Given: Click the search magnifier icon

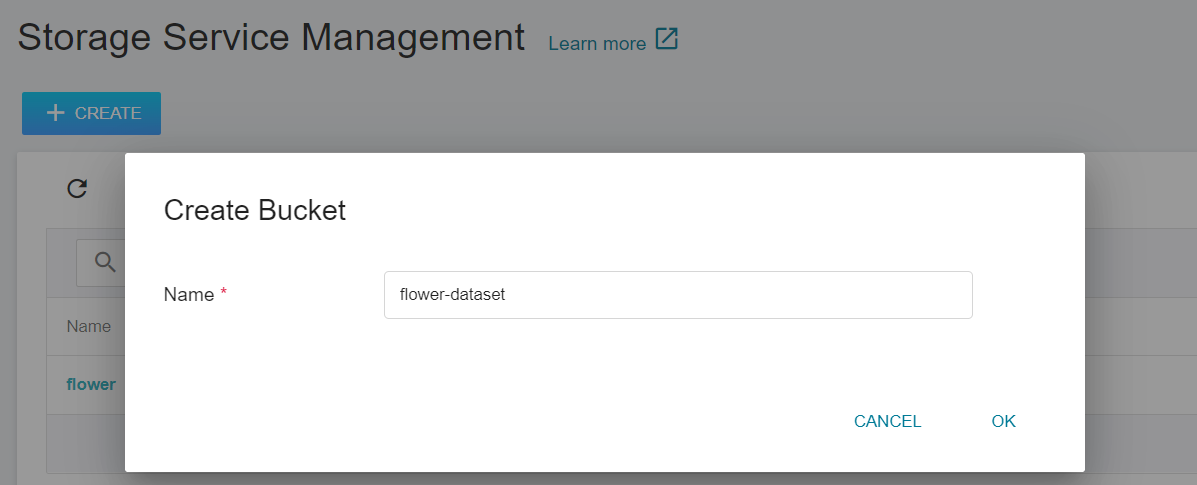Looking at the screenshot, I should 105,262.
